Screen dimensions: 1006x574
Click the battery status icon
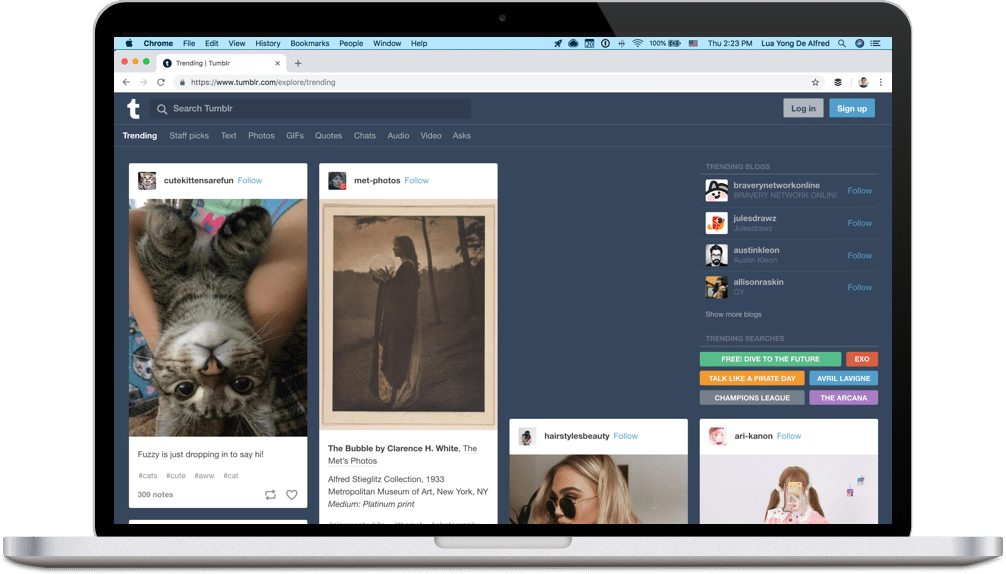tap(674, 44)
